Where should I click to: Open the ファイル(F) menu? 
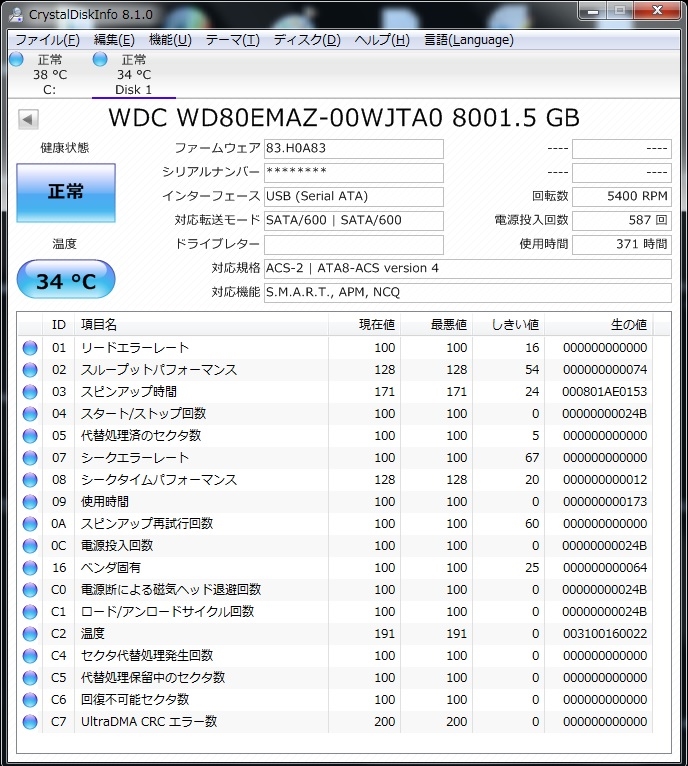[47, 40]
